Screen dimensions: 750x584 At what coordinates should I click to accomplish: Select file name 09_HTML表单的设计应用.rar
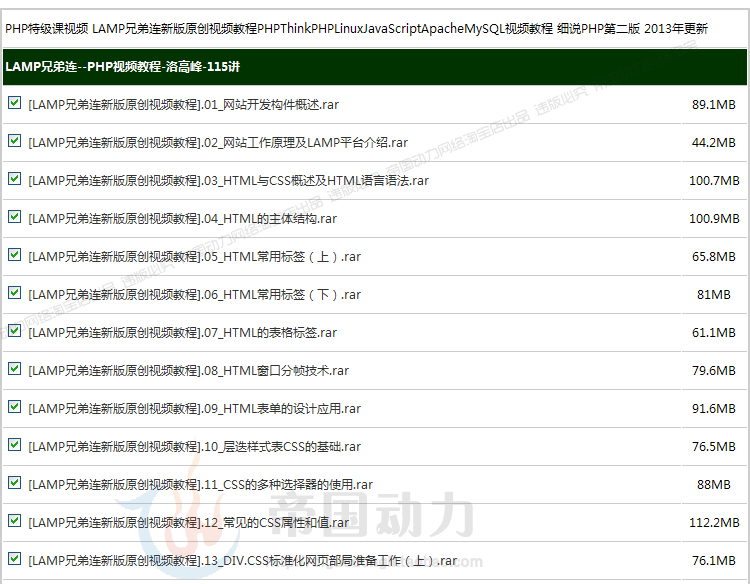pyautogui.click(x=195, y=408)
